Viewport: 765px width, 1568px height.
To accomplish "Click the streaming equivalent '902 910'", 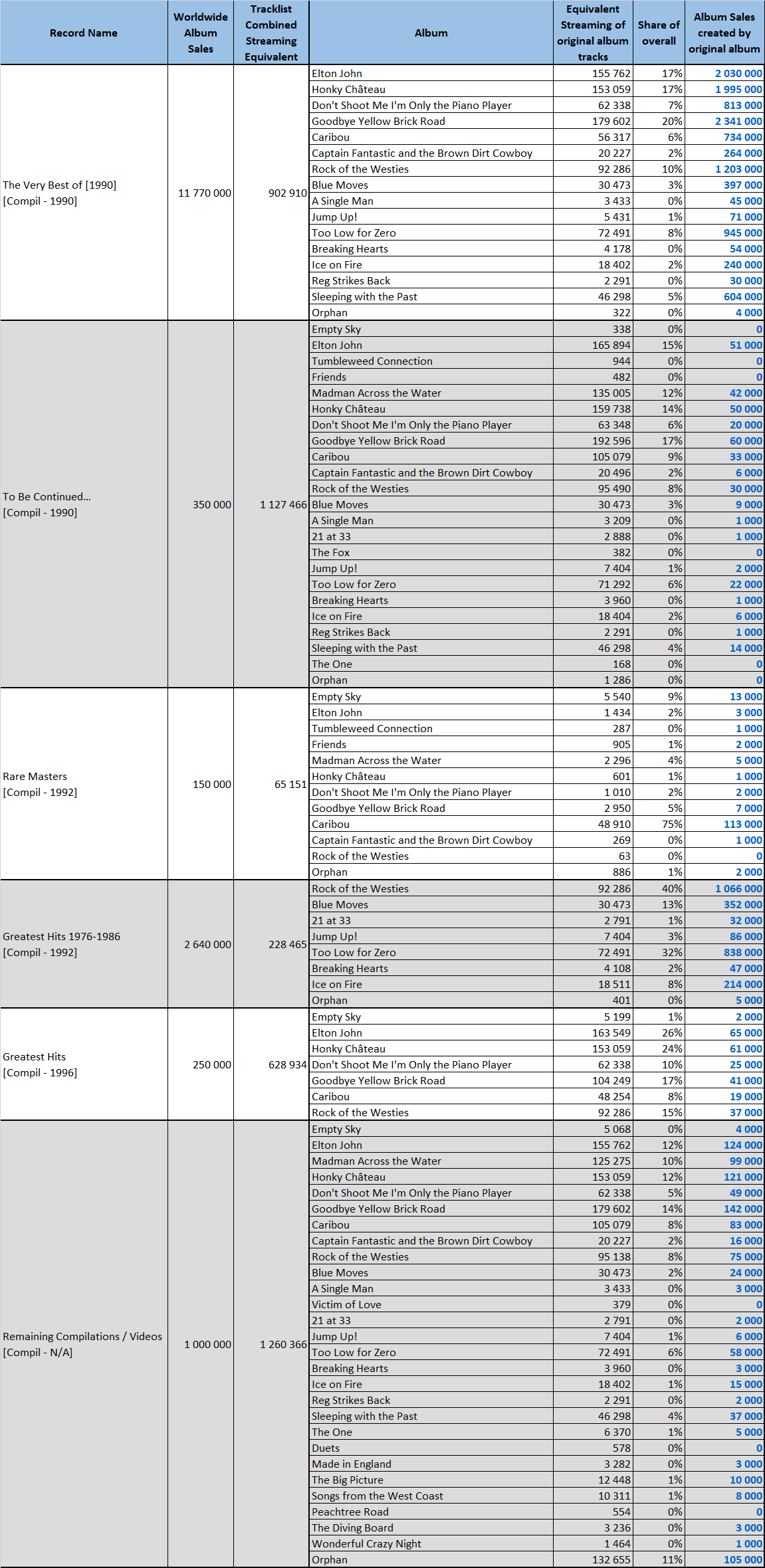I will 288,193.
